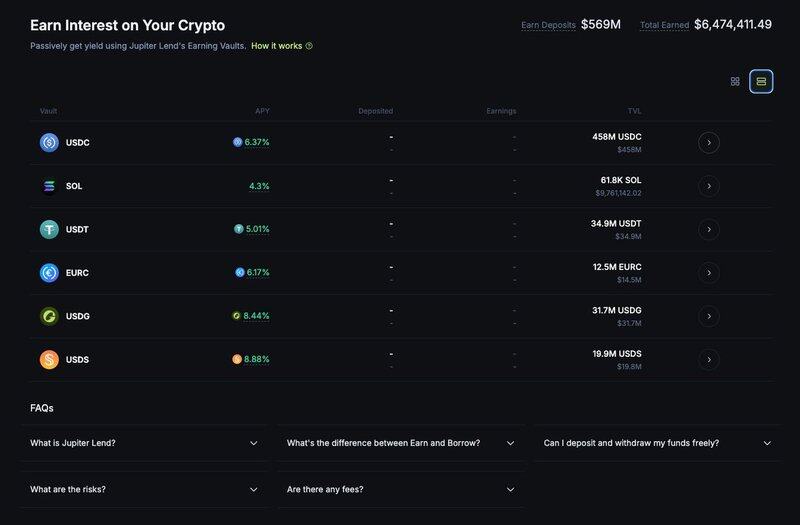Switch to grid view layout

(x=735, y=81)
